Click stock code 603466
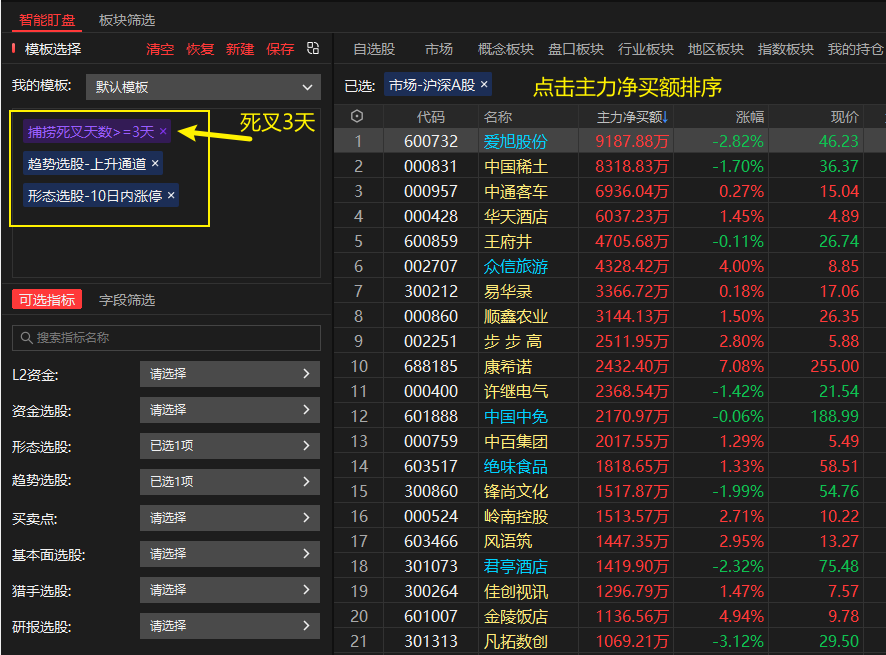The width and height of the screenshot is (886, 655). 431,541
